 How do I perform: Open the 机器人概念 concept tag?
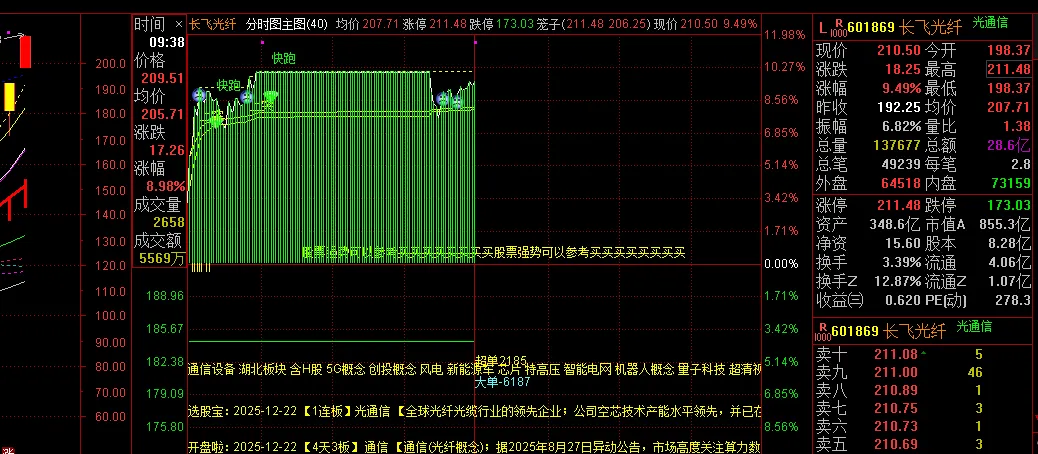[x=644, y=369]
